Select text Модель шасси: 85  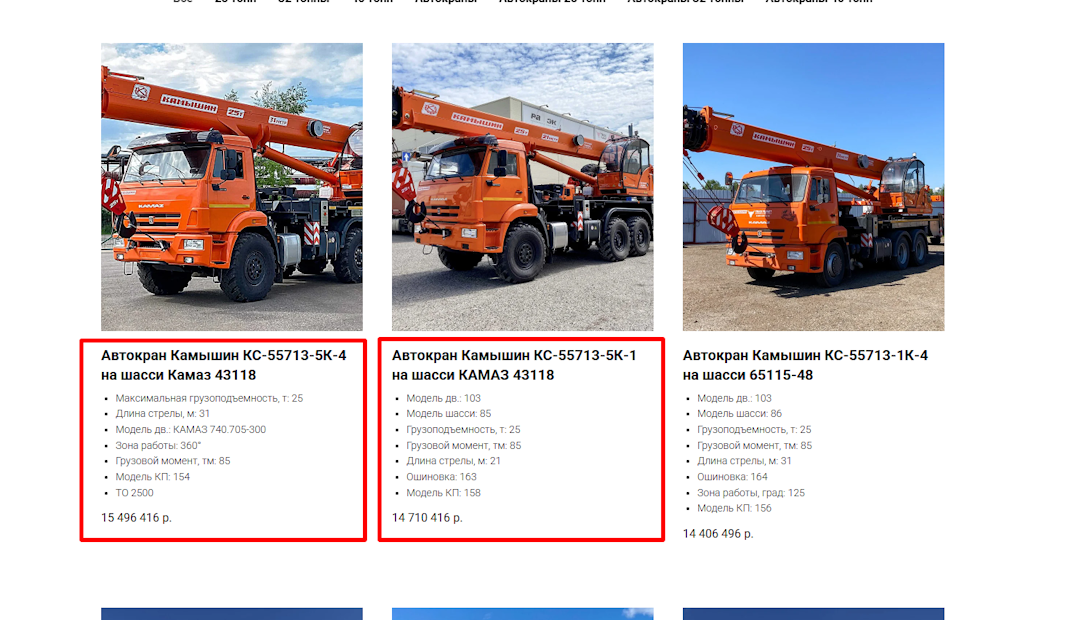point(449,414)
